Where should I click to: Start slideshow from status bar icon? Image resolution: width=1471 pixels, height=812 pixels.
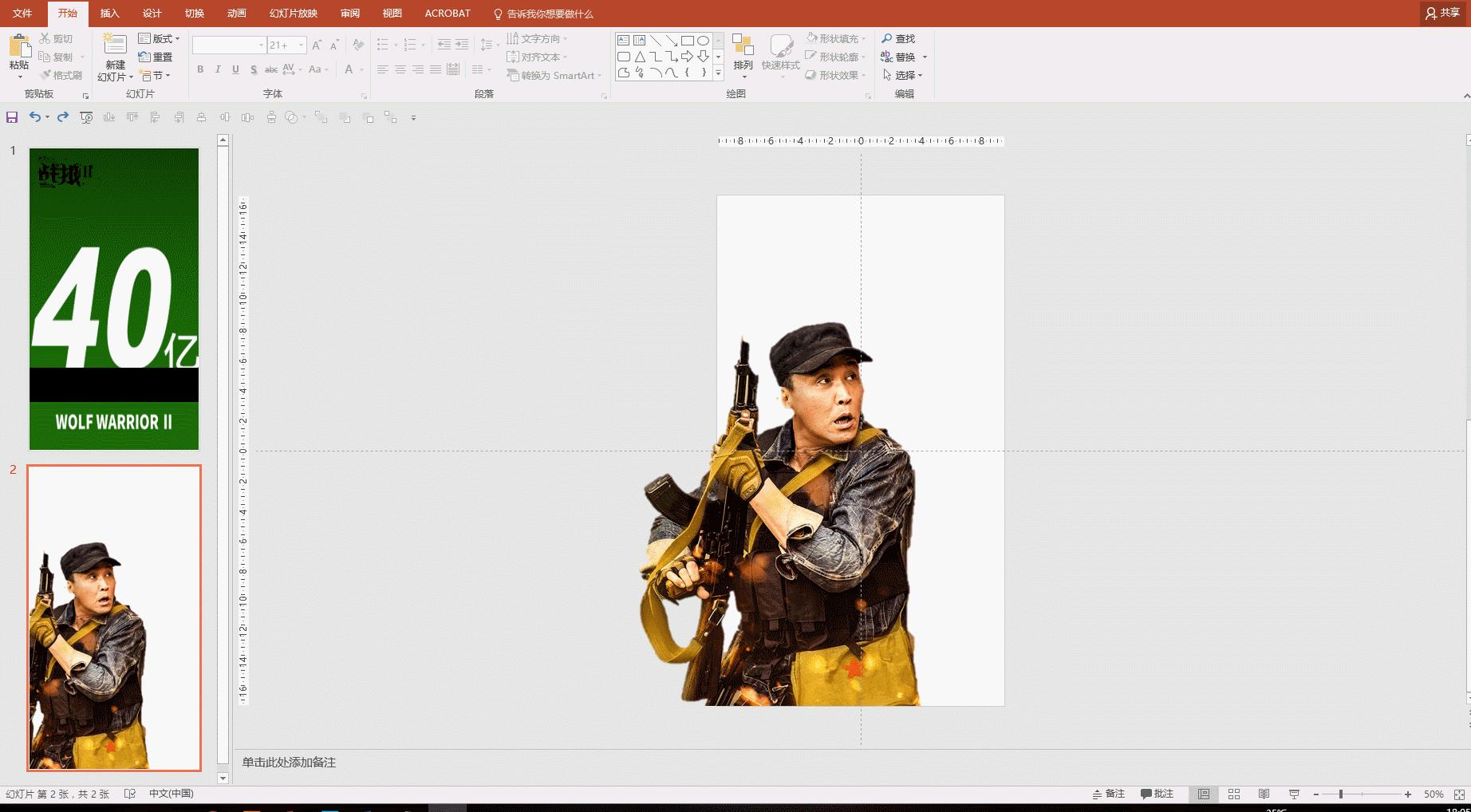coord(1294,794)
